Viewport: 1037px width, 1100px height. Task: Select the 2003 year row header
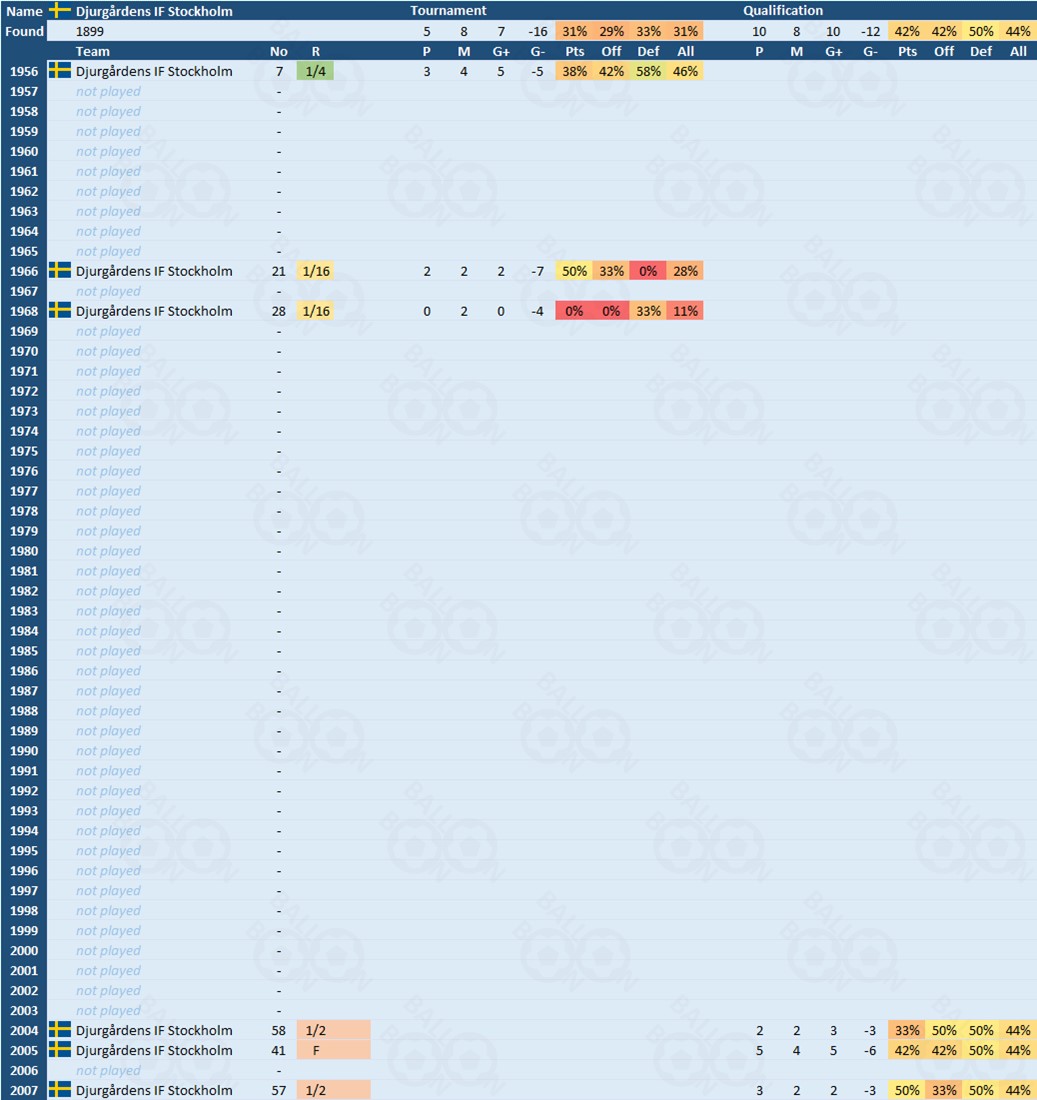coord(24,1010)
